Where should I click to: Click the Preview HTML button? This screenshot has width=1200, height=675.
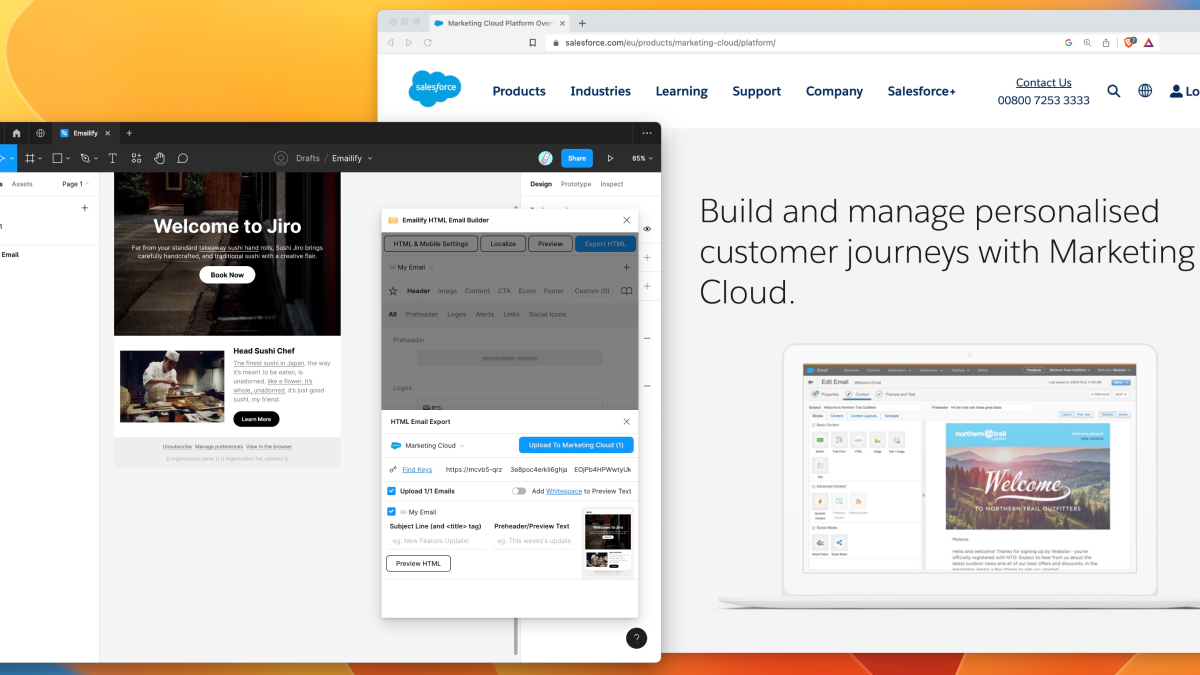click(x=418, y=564)
